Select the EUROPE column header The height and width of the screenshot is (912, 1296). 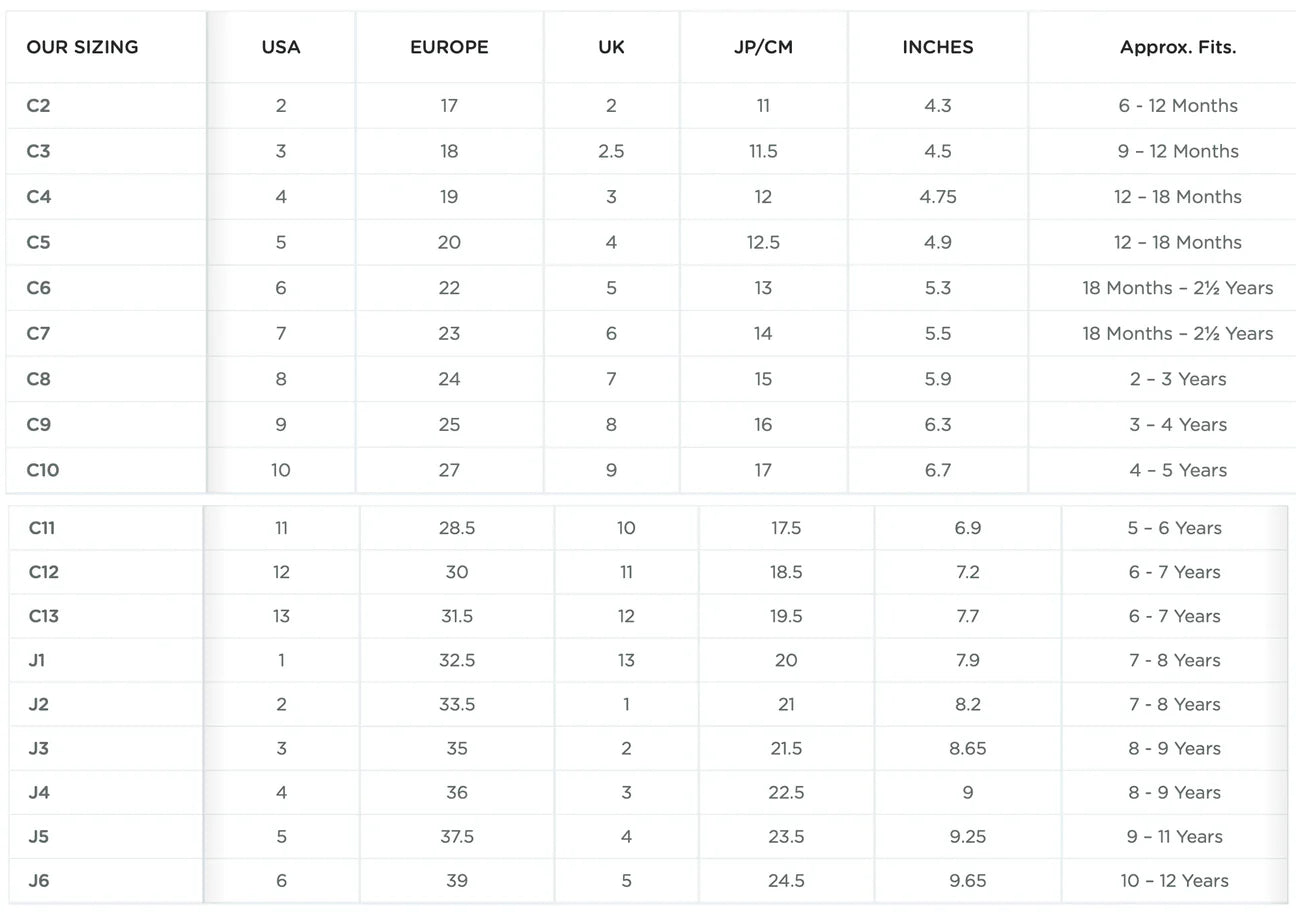click(x=449, y=47)
